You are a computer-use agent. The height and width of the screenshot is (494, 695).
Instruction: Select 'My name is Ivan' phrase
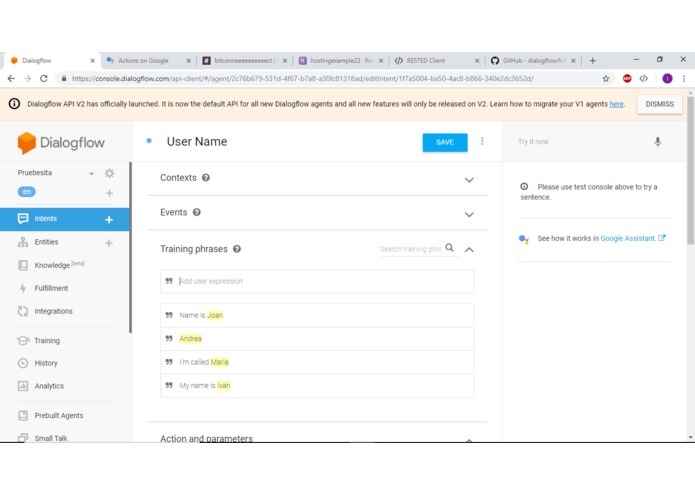[317, 385]
